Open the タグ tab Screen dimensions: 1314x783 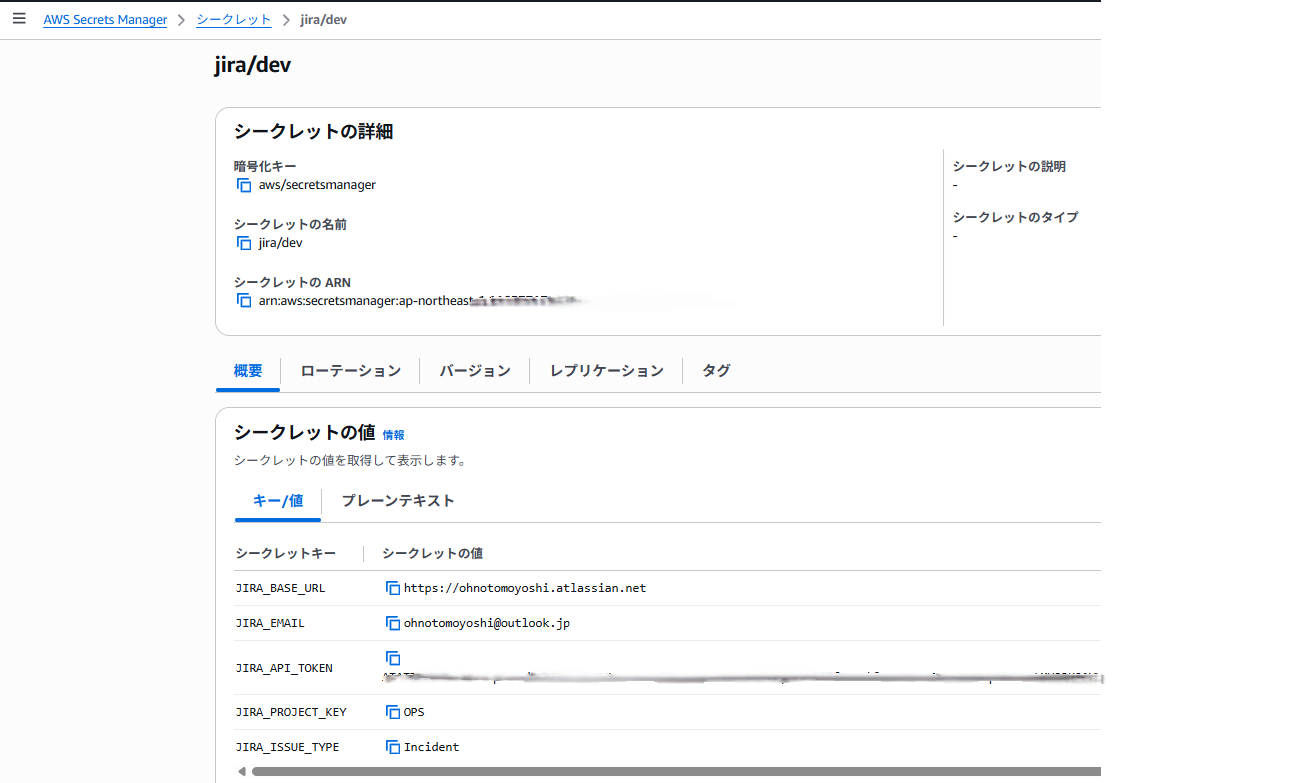[x=716, y=371]
